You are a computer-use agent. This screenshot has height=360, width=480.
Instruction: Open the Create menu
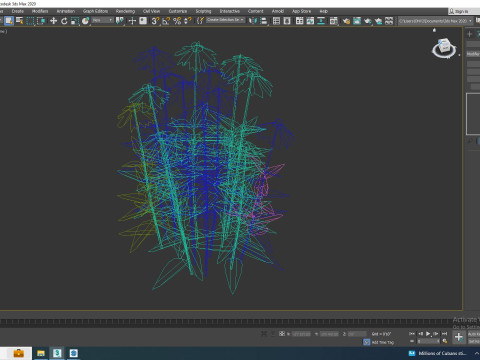(x=18, y=11)
